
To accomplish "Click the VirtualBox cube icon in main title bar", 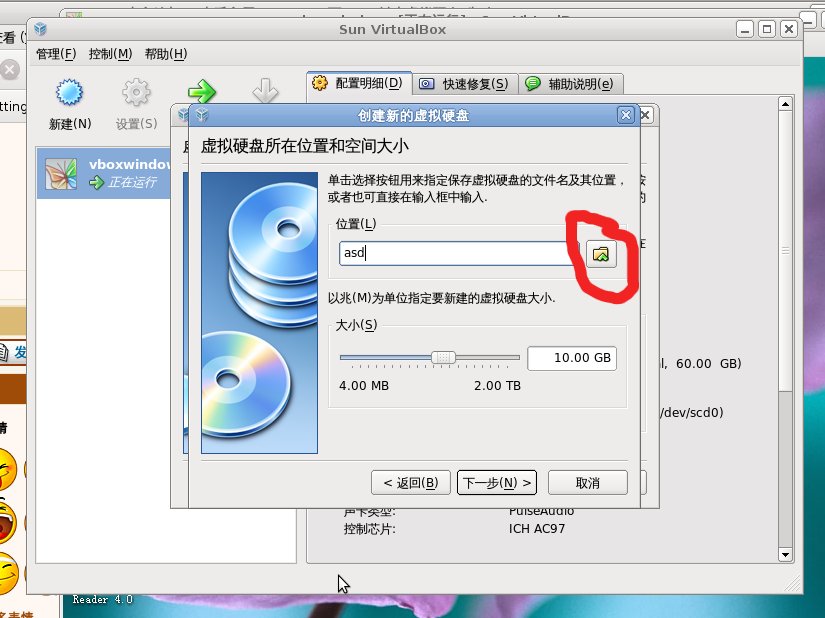I will [x=41, y=29].
